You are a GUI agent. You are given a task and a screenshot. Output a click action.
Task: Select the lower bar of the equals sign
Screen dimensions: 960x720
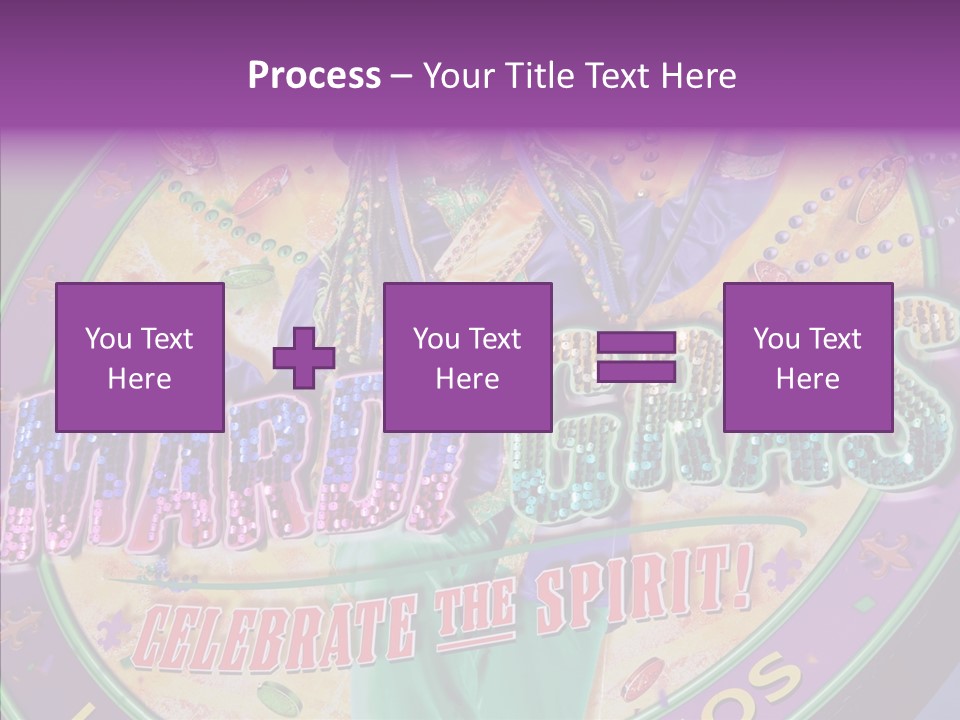point(636,372)
